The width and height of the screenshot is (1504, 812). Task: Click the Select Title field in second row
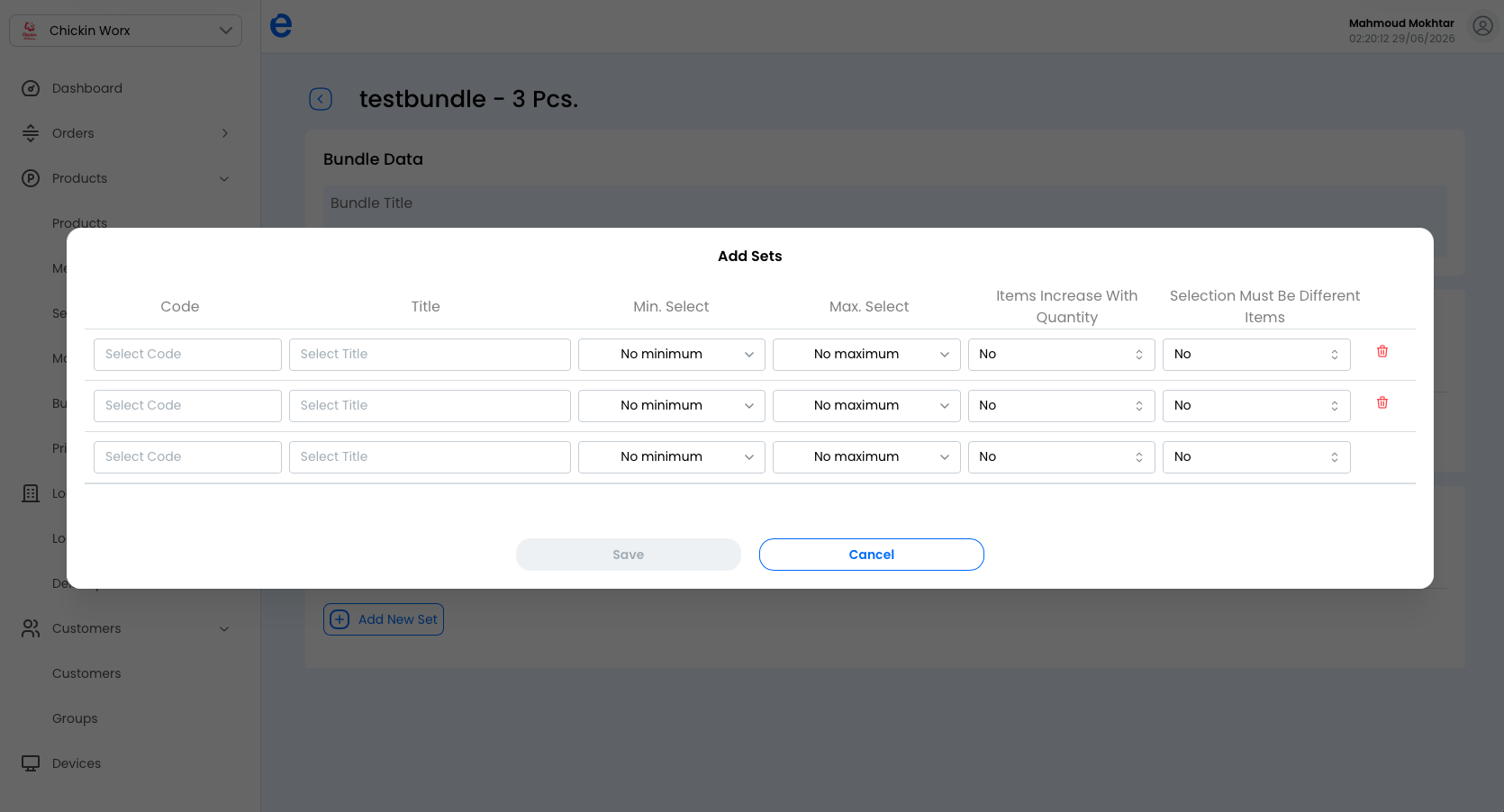tap(430, 406)
